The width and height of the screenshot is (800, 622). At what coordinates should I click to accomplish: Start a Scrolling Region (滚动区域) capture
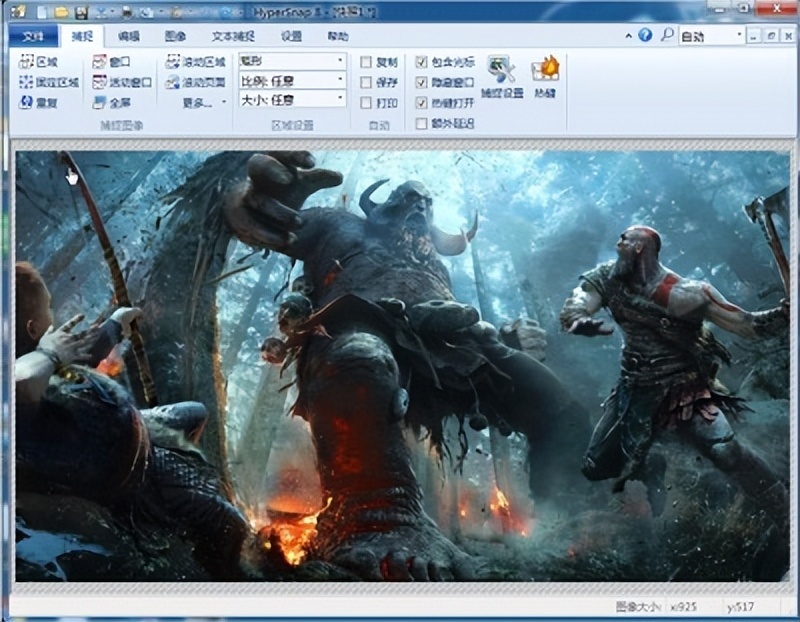195,62
